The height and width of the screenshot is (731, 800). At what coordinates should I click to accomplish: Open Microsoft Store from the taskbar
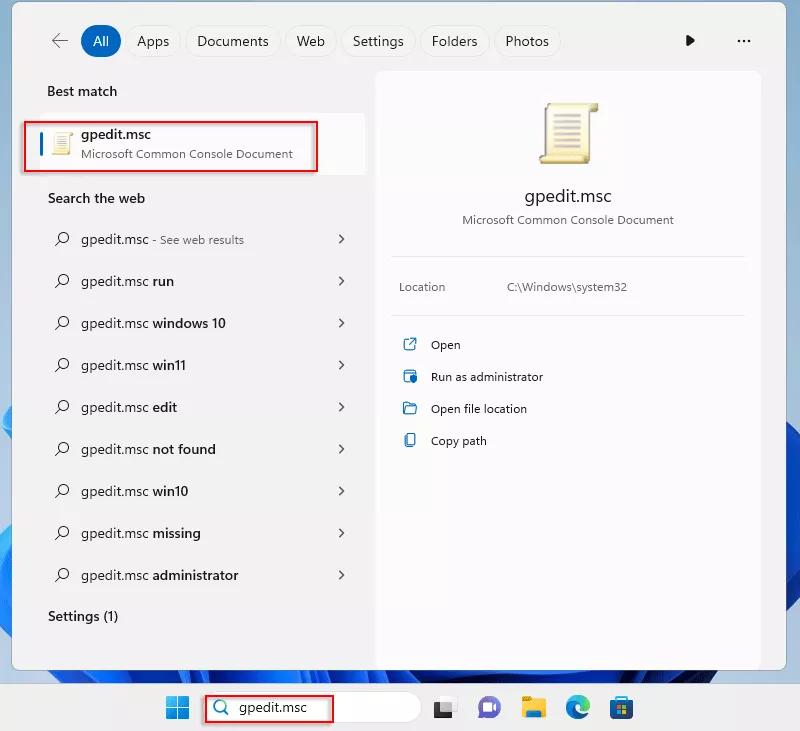click(622, 708)
